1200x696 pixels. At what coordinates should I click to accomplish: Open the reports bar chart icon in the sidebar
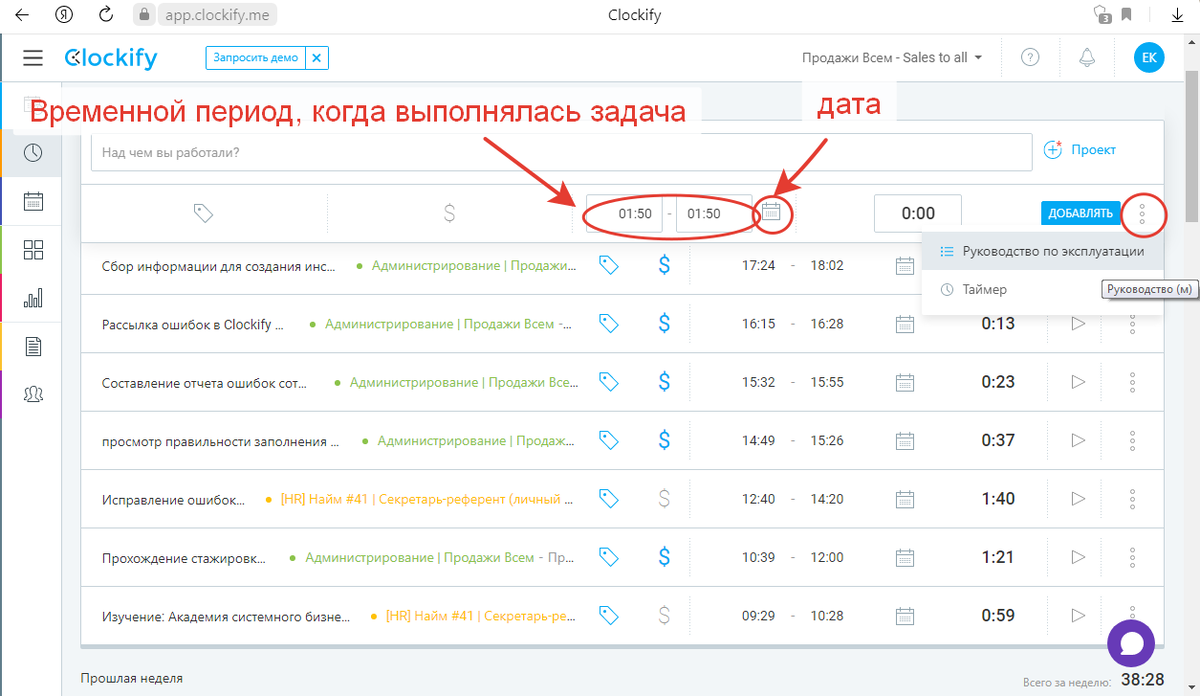tap(33, 298)
